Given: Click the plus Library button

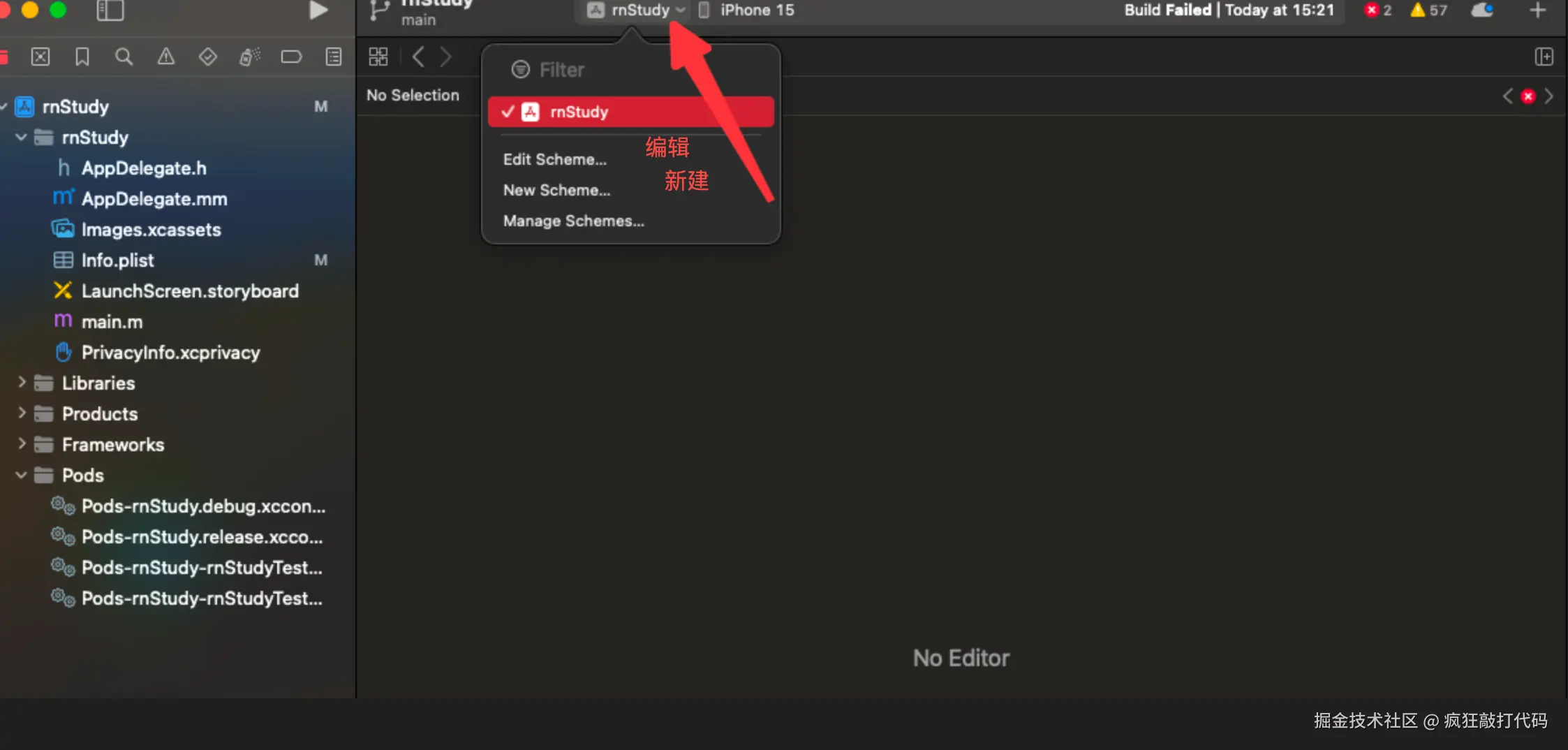Looking at the screenshot, I should click(x=1537, y=10).
